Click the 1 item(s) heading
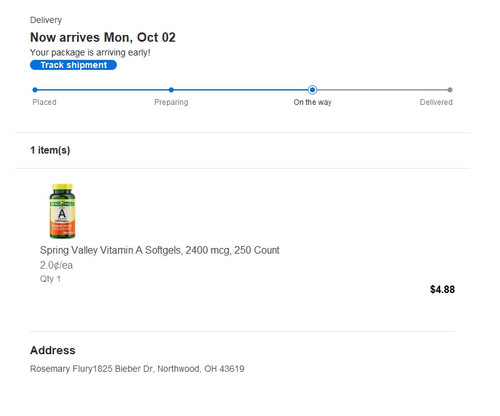This screenshot has height=416, width=500. [50, 150]
